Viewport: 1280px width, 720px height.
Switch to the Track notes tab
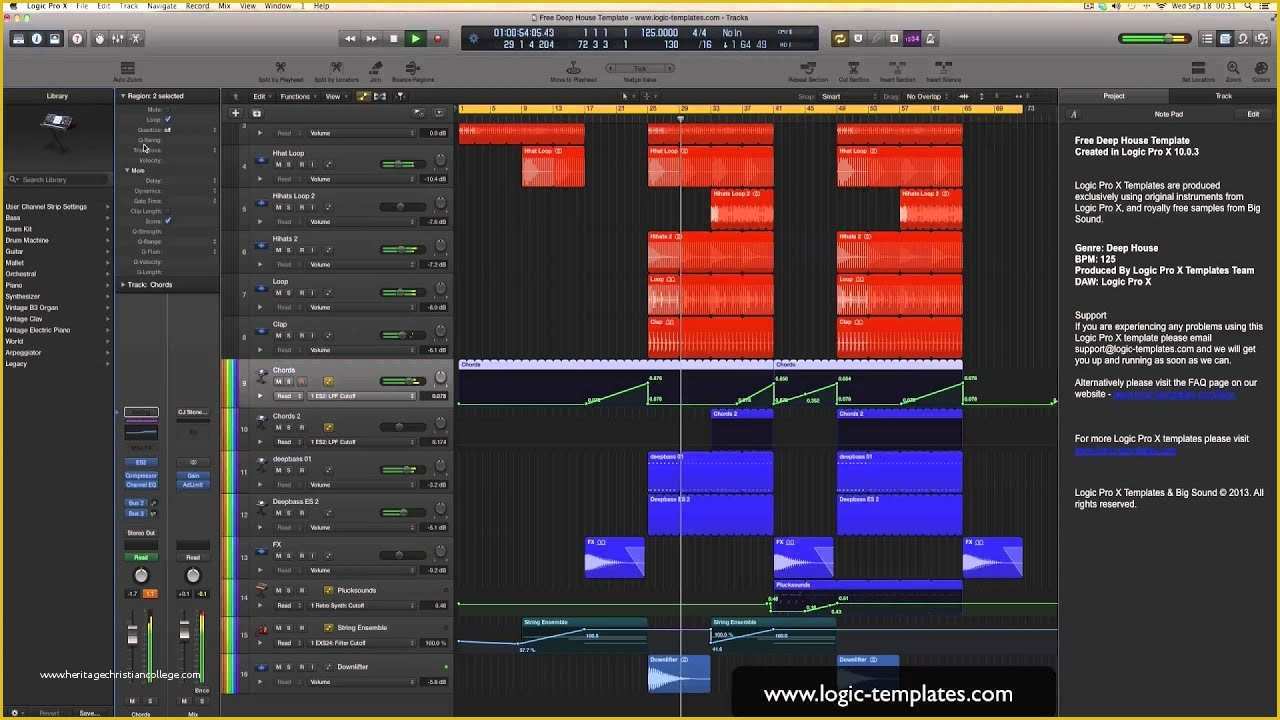point(1223,96)
